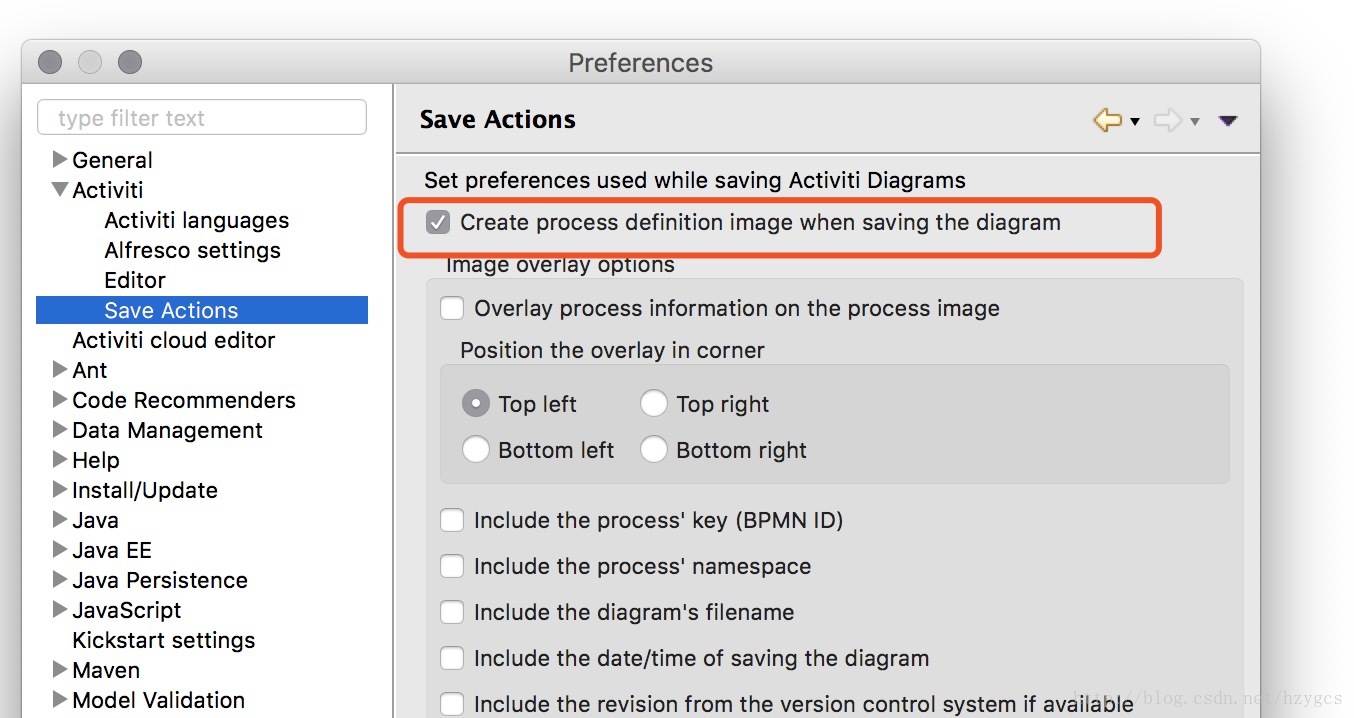This screenshot has width=1354, height=718.
Task: Select the Activiti label in tree
Action: tap(108, 190)
